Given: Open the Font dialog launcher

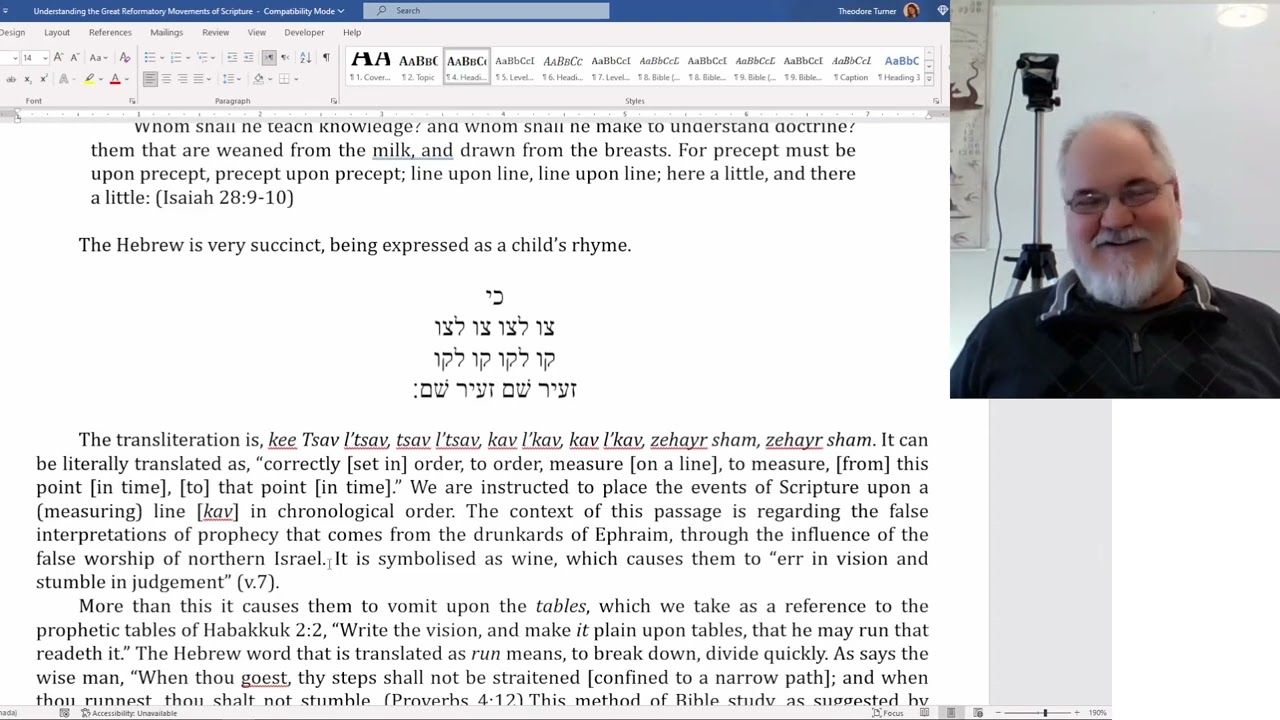Looking at the screenshot, I should pos(132,101).
